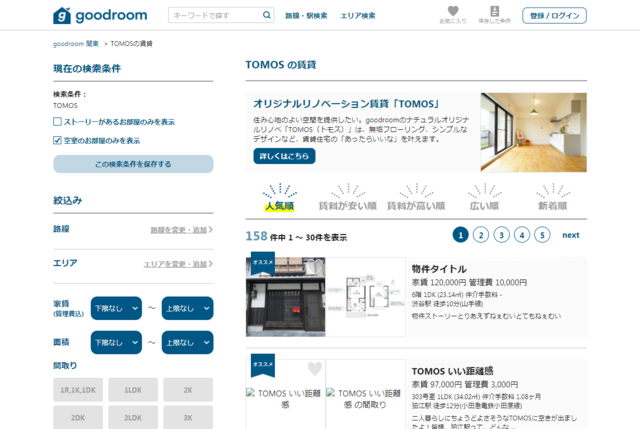Image resolution: width=640 pixels, height=429 pixels.
Task: Sort by 賃料が安い順 tab
Action: point(348,198)
